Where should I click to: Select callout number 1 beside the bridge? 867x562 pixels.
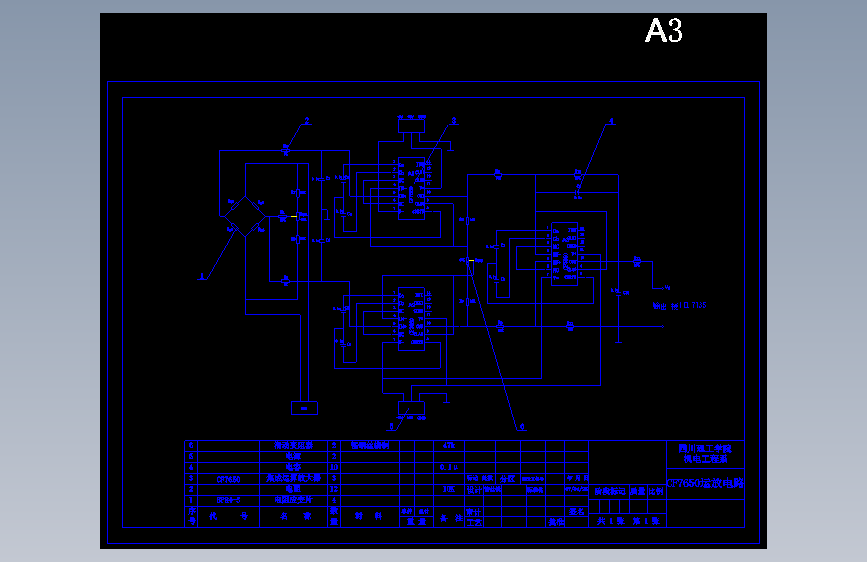202,275
